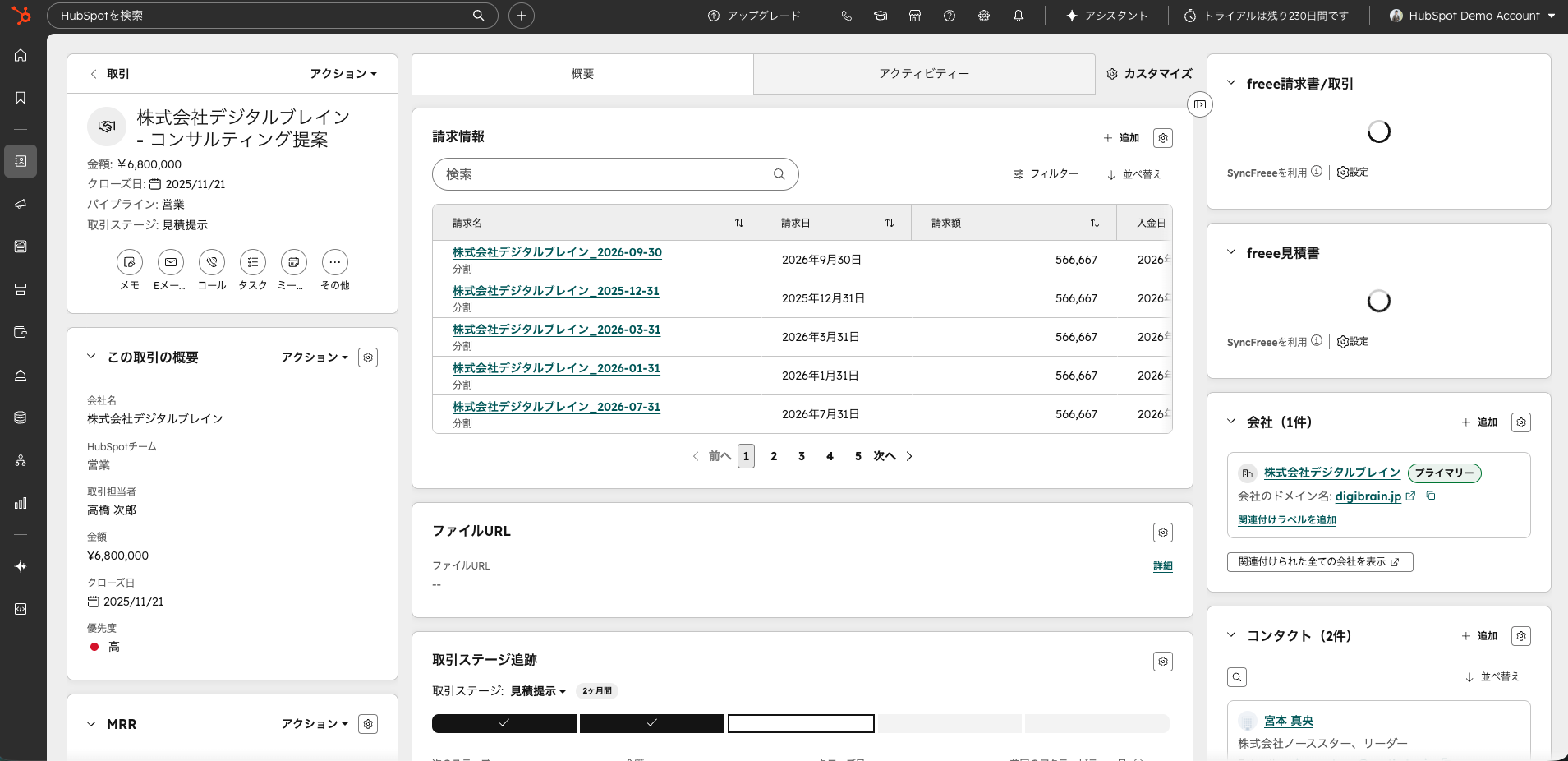The width and height of the screenshot is (1568, 761).
Task: Open ファイルURL card settings gear
Action: (1163, 533)
